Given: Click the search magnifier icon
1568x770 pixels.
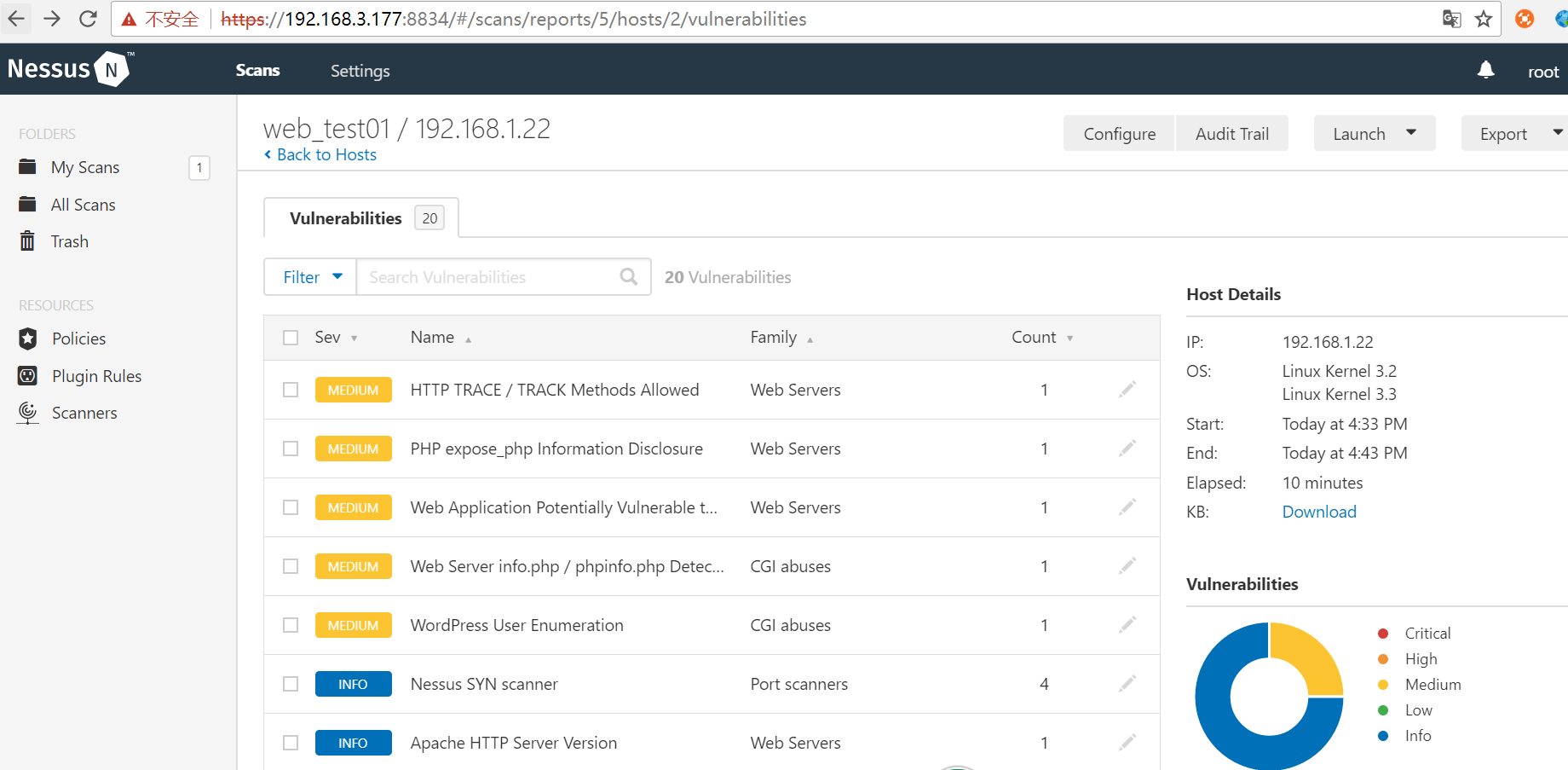Looking at the screenshot, I should tap(629, 277).
